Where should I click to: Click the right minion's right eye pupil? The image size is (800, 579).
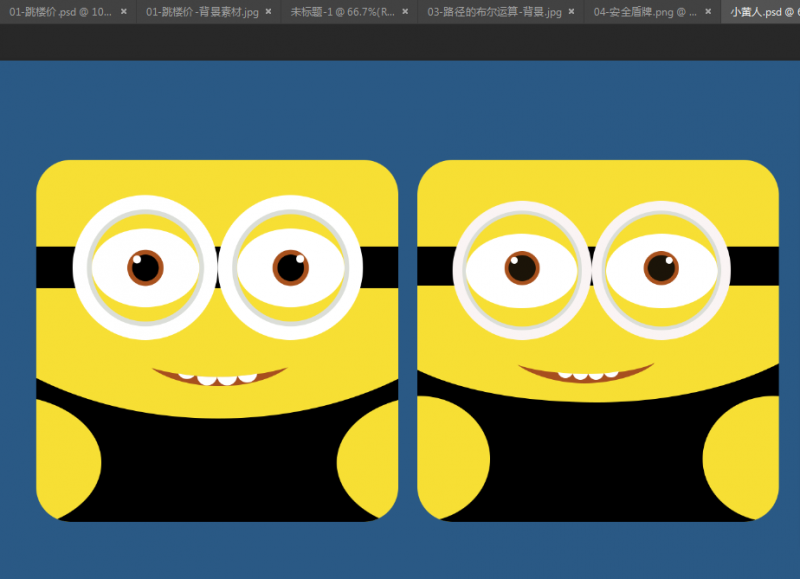tap(661, 267)
